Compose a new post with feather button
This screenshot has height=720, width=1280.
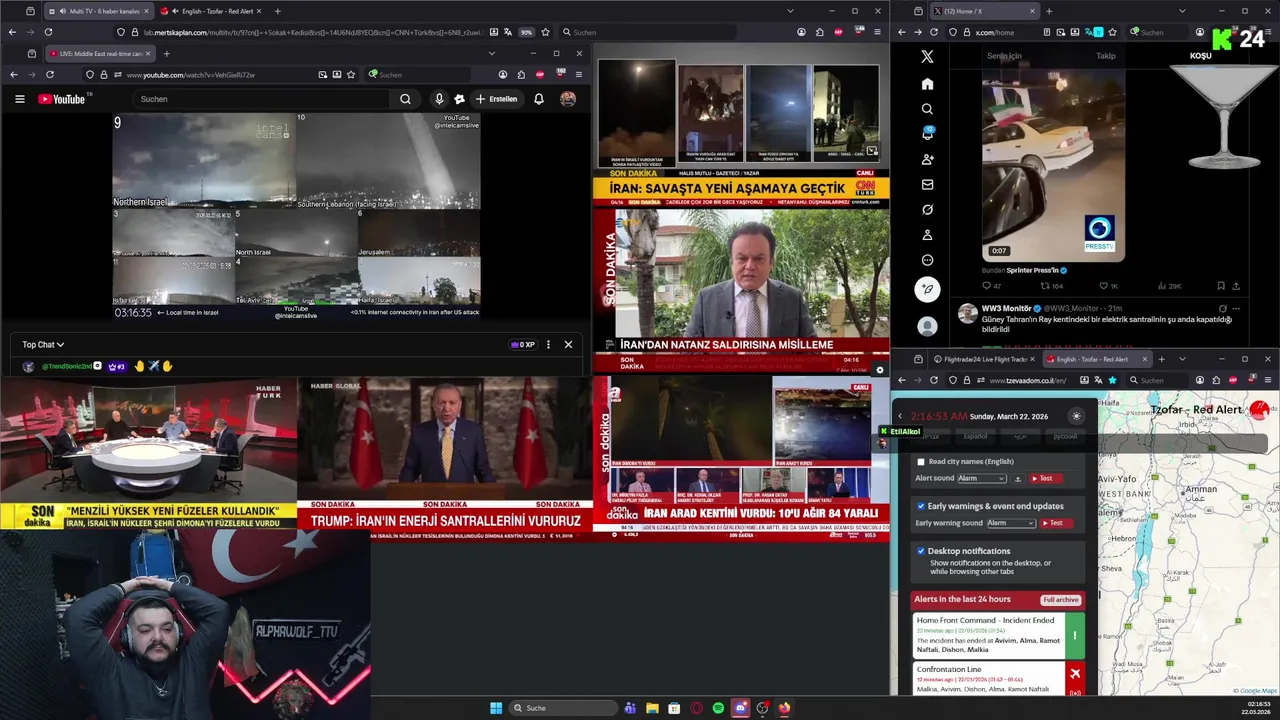point(927,289)
